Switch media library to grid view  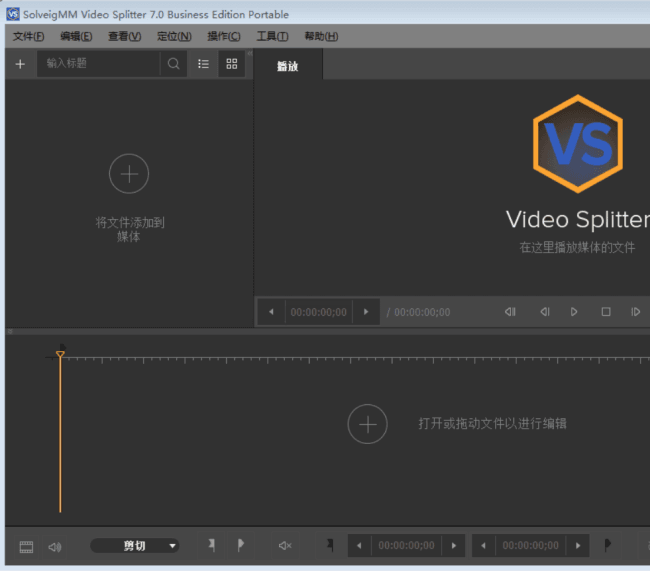[232, 64]
